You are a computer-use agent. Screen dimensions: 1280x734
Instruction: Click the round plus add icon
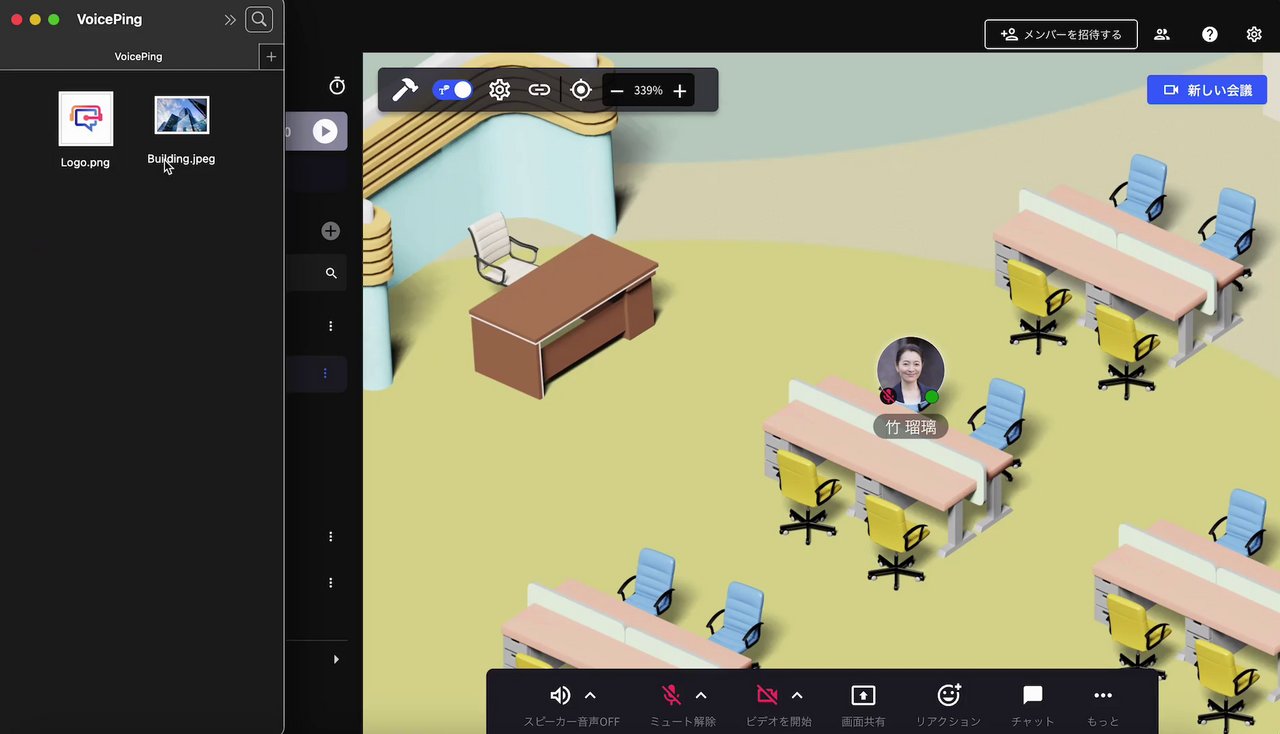(331, 231)
